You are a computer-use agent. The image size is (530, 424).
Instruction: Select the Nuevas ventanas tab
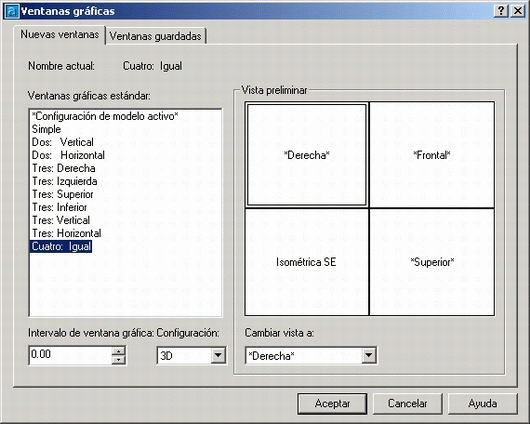pos(60,34)
